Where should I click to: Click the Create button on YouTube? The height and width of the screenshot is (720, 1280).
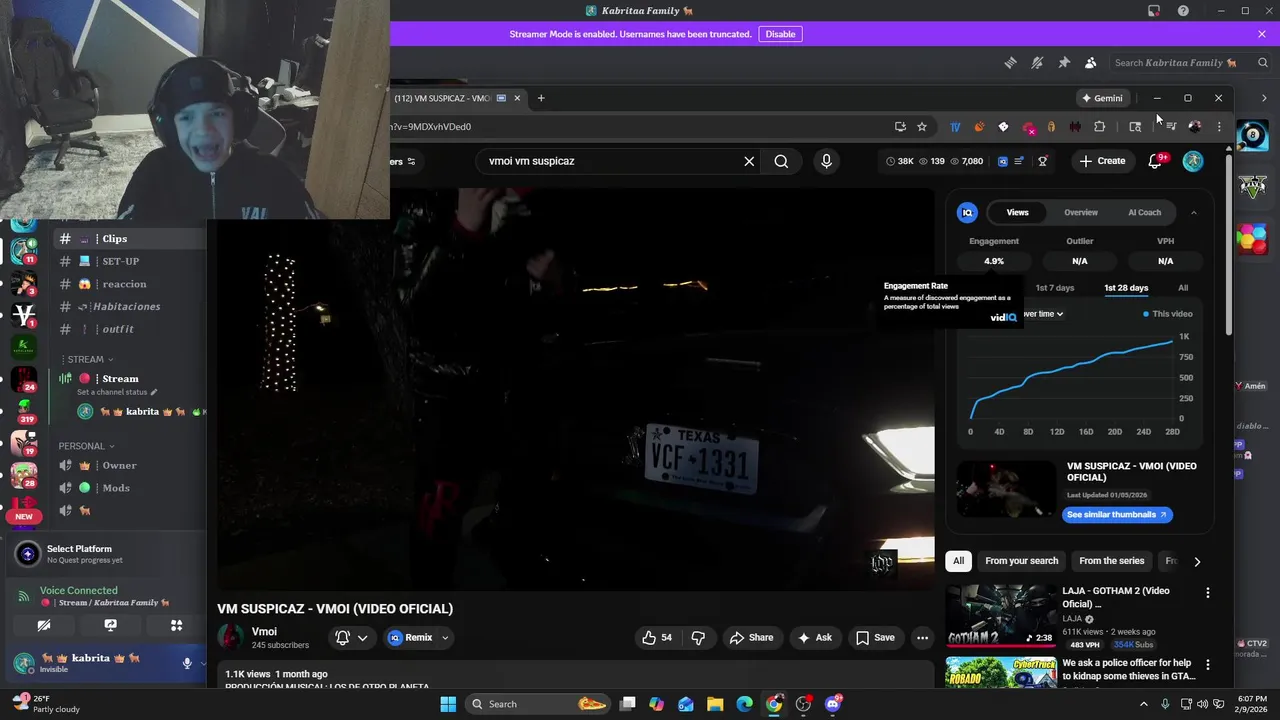pos(1102,161)
